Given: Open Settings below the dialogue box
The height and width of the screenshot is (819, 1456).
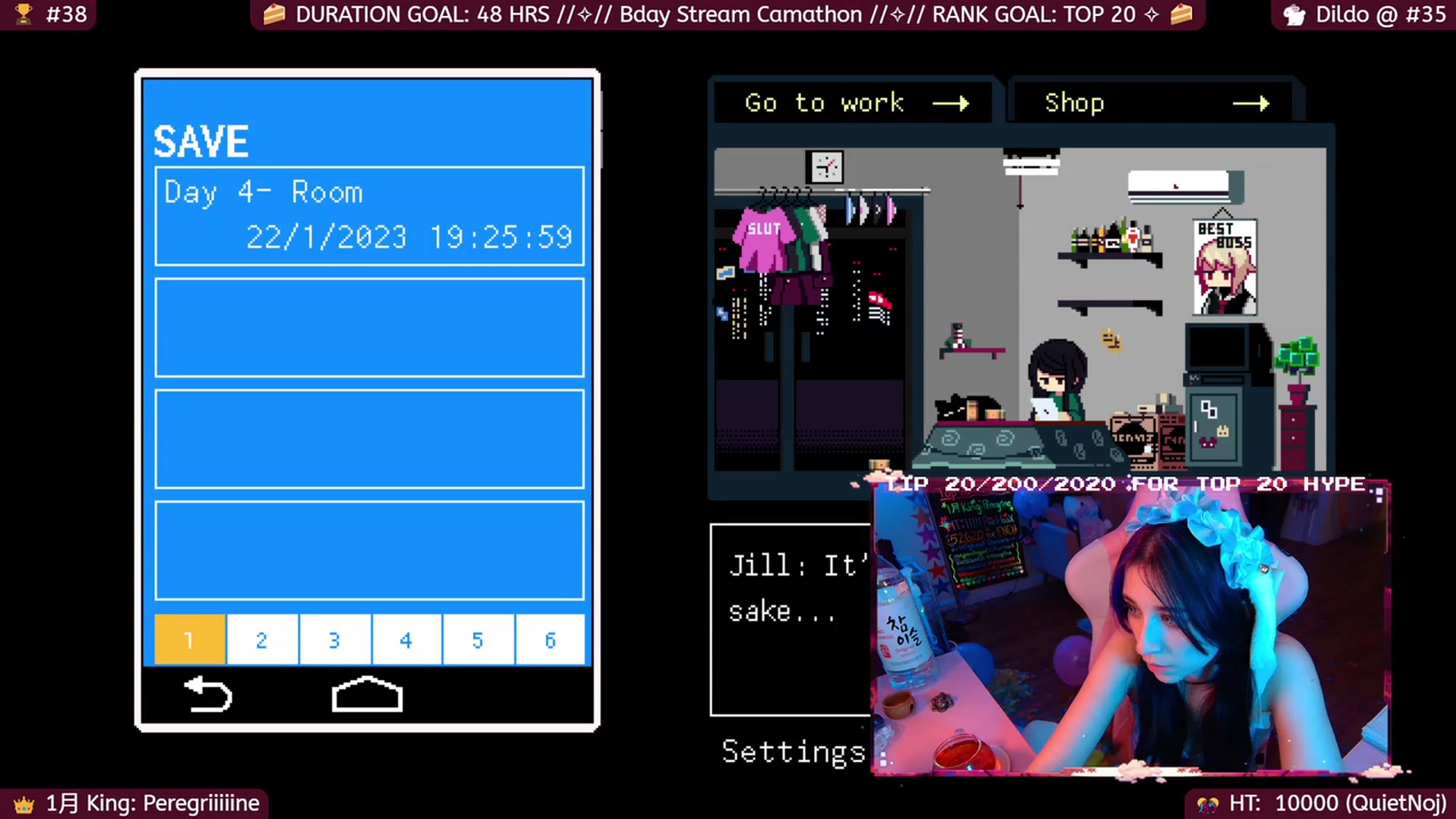Looking at the screenshot, I should point(793,752).
